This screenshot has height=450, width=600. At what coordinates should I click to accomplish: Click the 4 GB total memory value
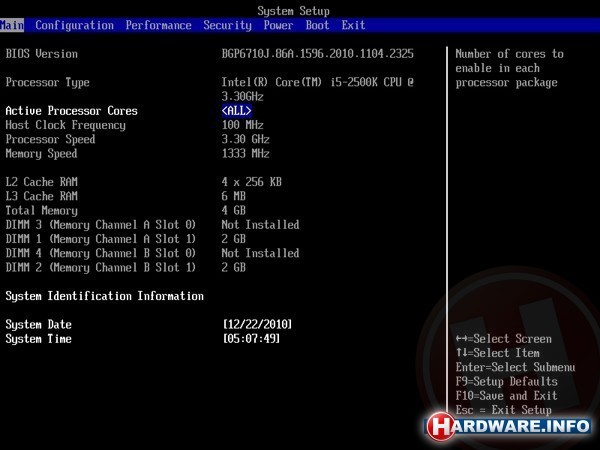tap(233, 211)
